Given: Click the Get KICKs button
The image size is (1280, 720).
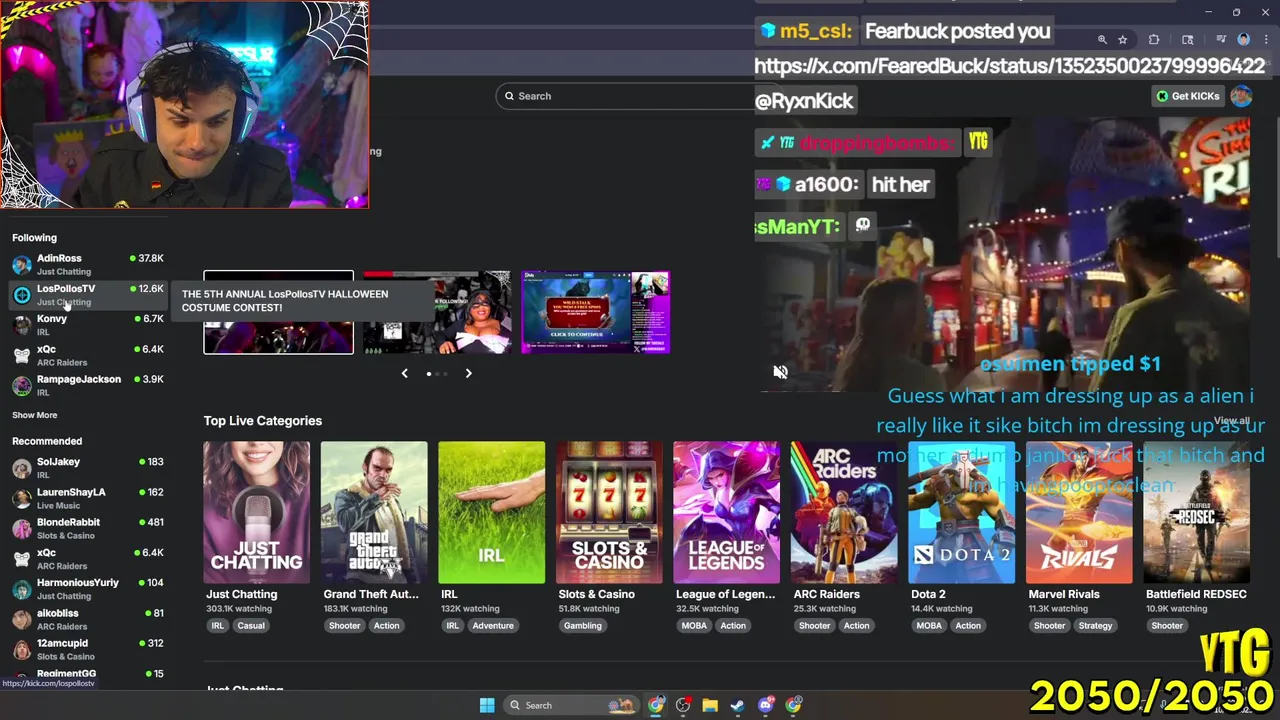Looking at the screenshot, I should [x=1189, y=96].
